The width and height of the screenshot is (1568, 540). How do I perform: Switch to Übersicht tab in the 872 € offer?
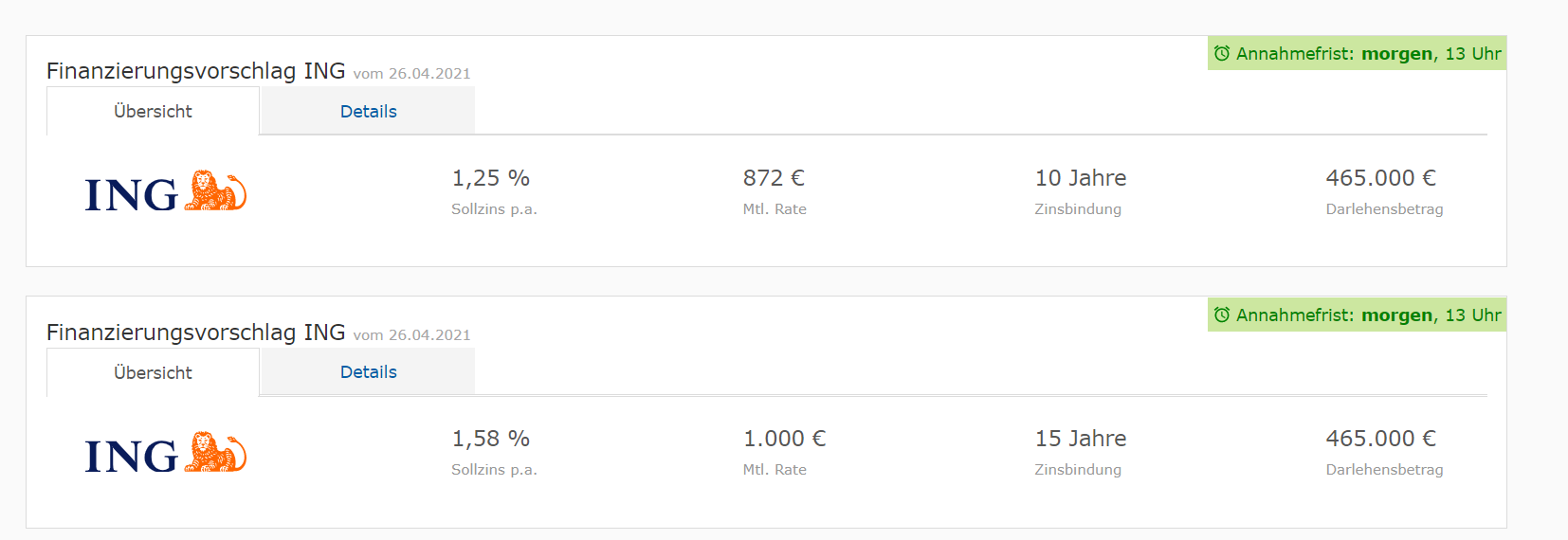point(153,112)
